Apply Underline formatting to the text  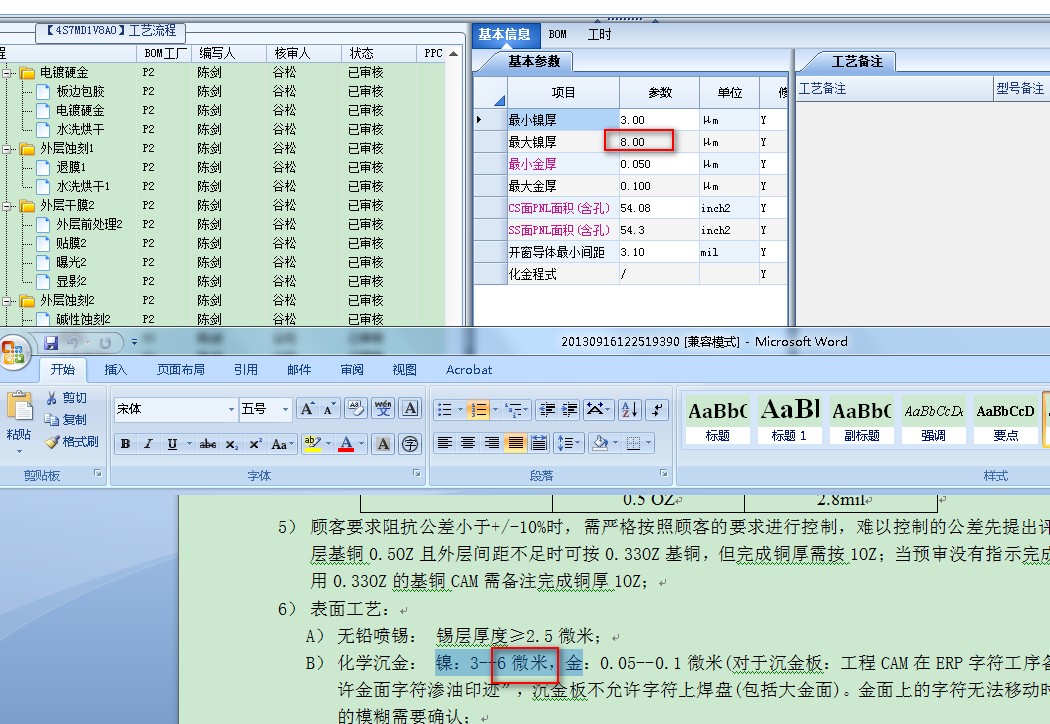(x=172, y=443)
